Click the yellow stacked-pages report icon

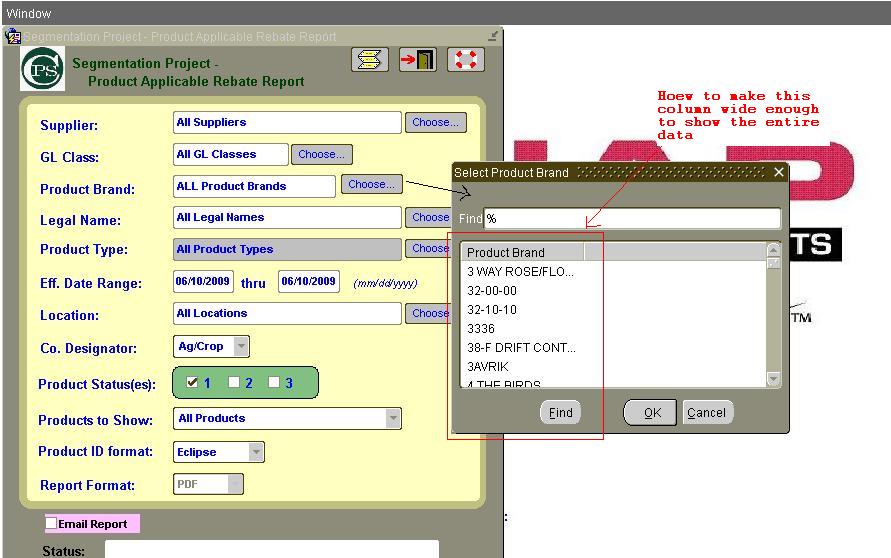coord(370,60)
